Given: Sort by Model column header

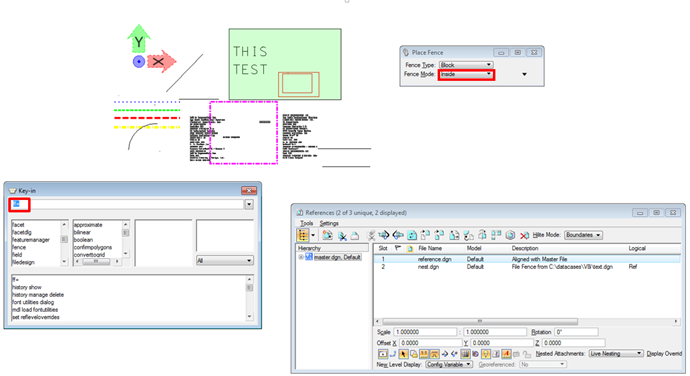Looking at the screenshot, I should [x=474, y=248].
